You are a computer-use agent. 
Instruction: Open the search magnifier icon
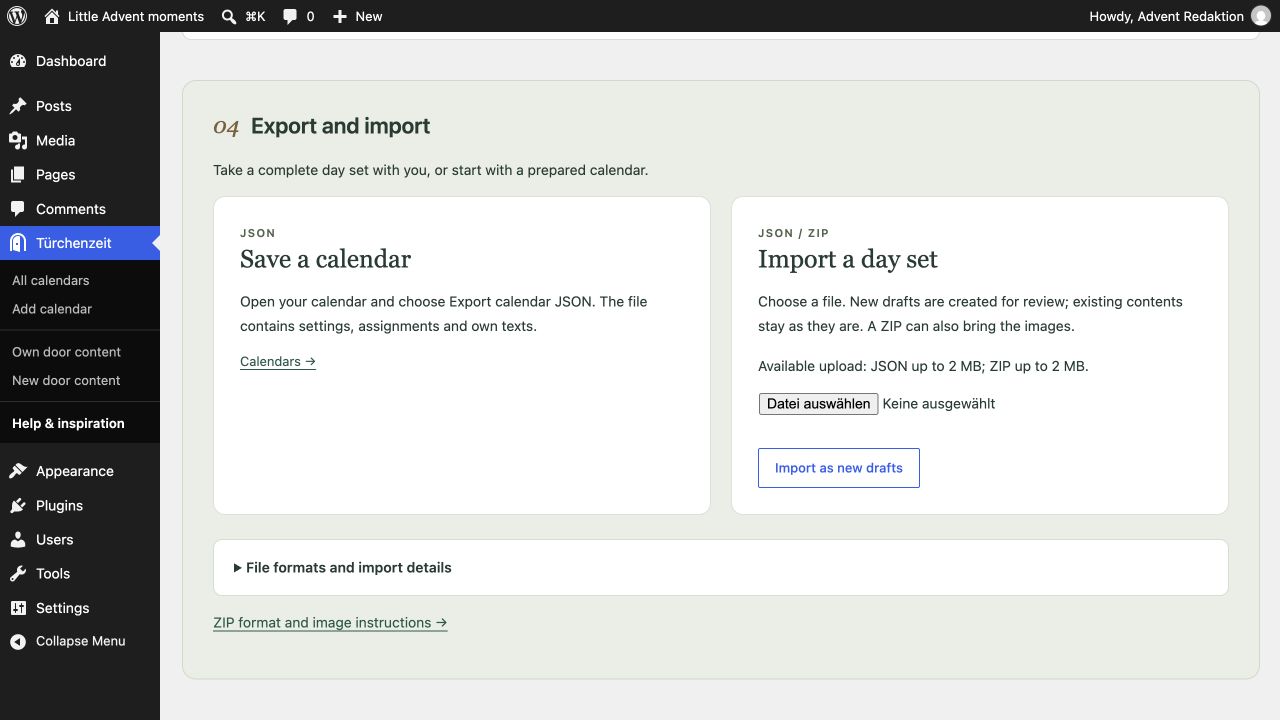click(229, 16)
